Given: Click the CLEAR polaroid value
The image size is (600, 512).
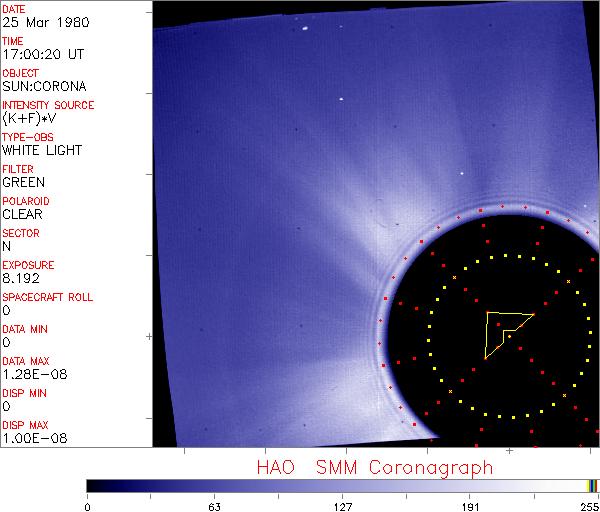Looking at the screenshot, I should pos(22,214).
